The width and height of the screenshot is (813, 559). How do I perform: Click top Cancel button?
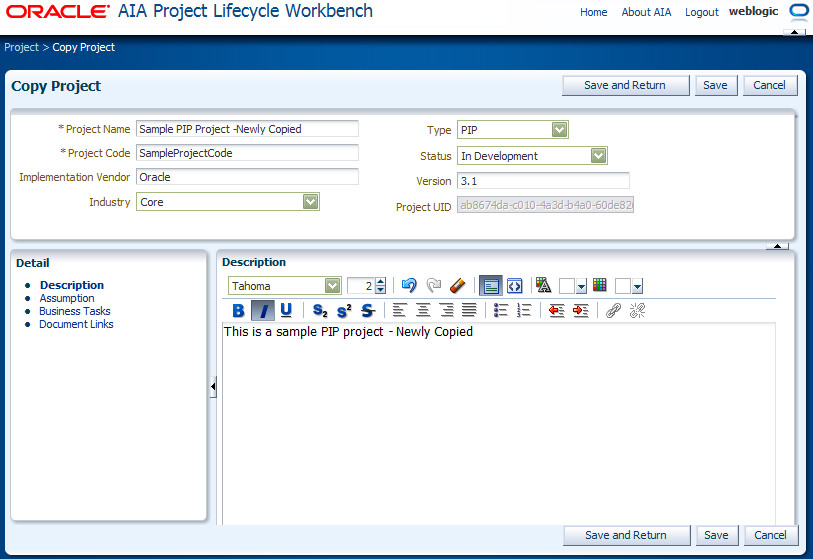tap(769, 85)
